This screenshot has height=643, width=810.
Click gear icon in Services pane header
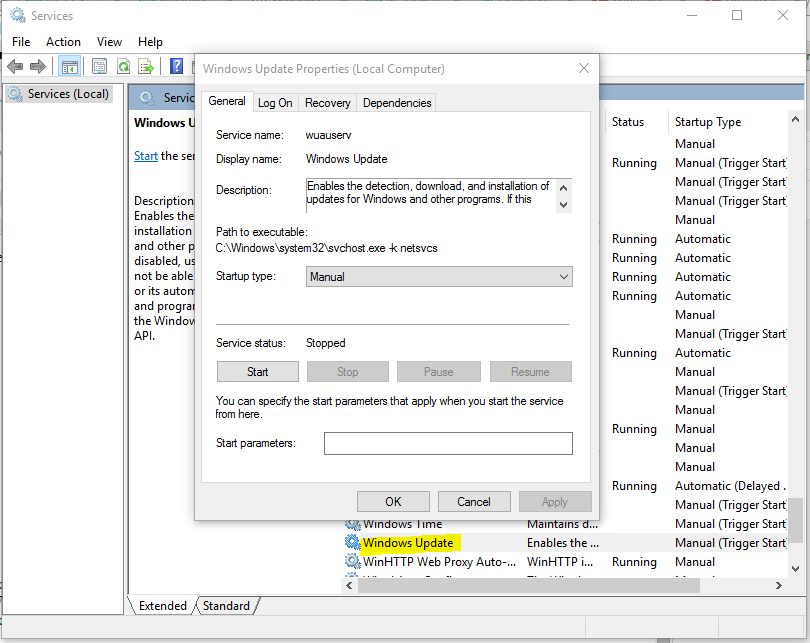point(147,98)
